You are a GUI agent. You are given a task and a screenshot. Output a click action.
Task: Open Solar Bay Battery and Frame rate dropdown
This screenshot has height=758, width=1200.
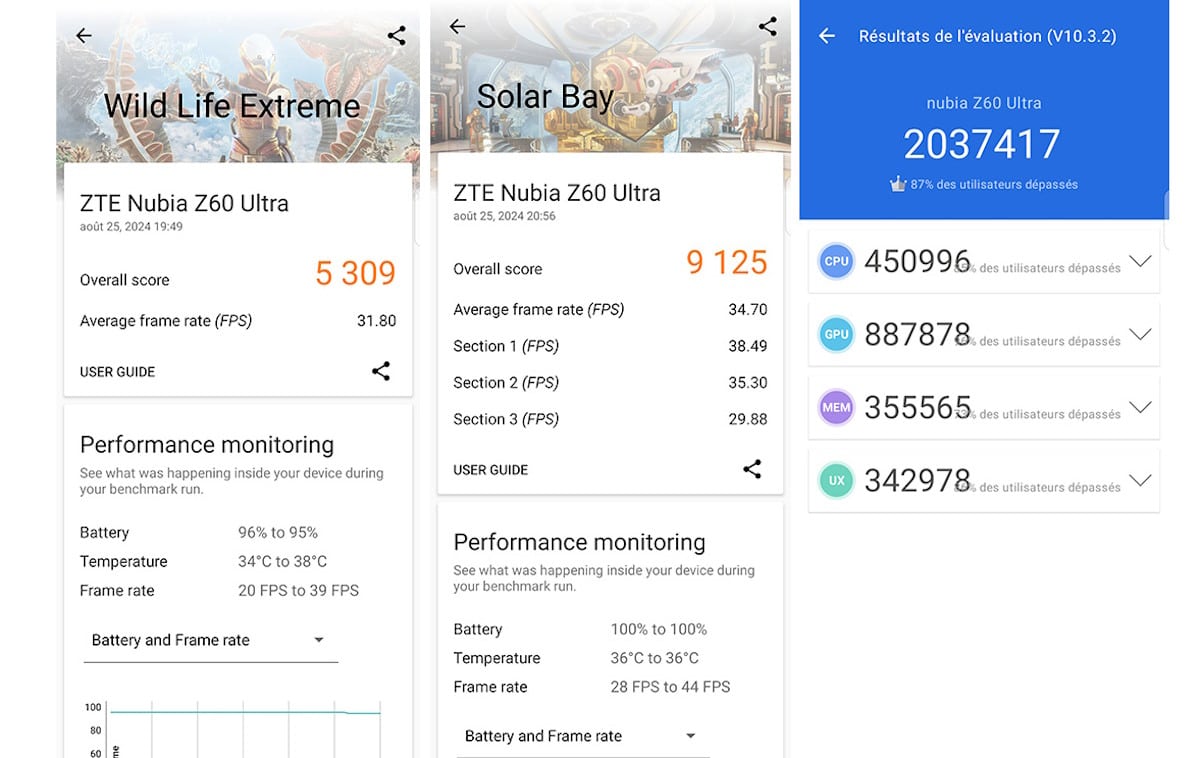coord(583,737)
